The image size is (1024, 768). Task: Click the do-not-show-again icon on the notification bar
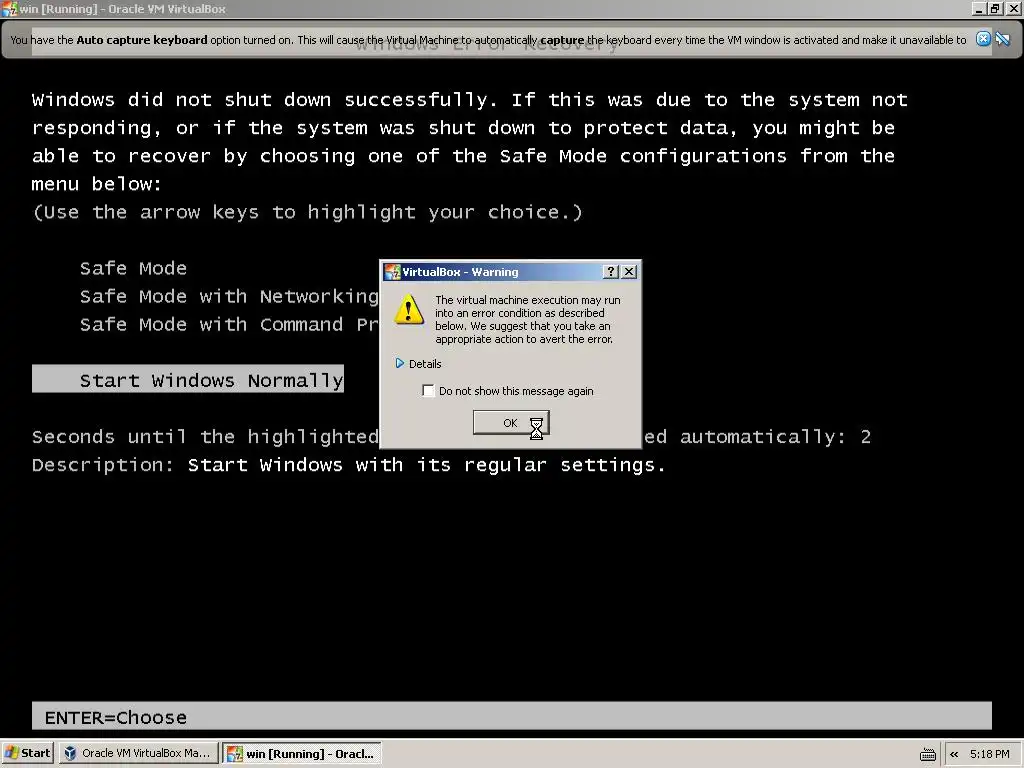(1002, 39)
